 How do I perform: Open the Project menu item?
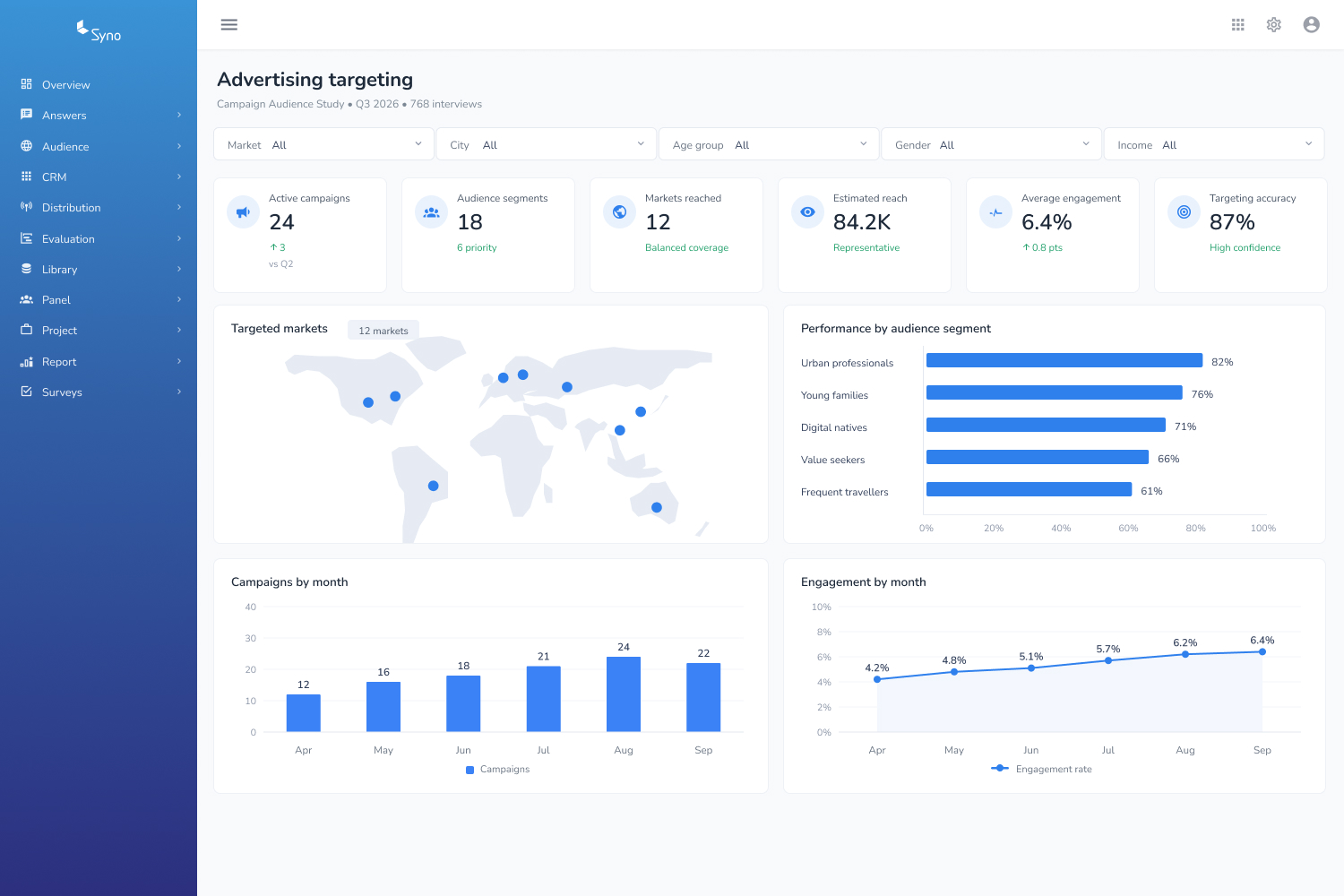click(x=99, y=331)
